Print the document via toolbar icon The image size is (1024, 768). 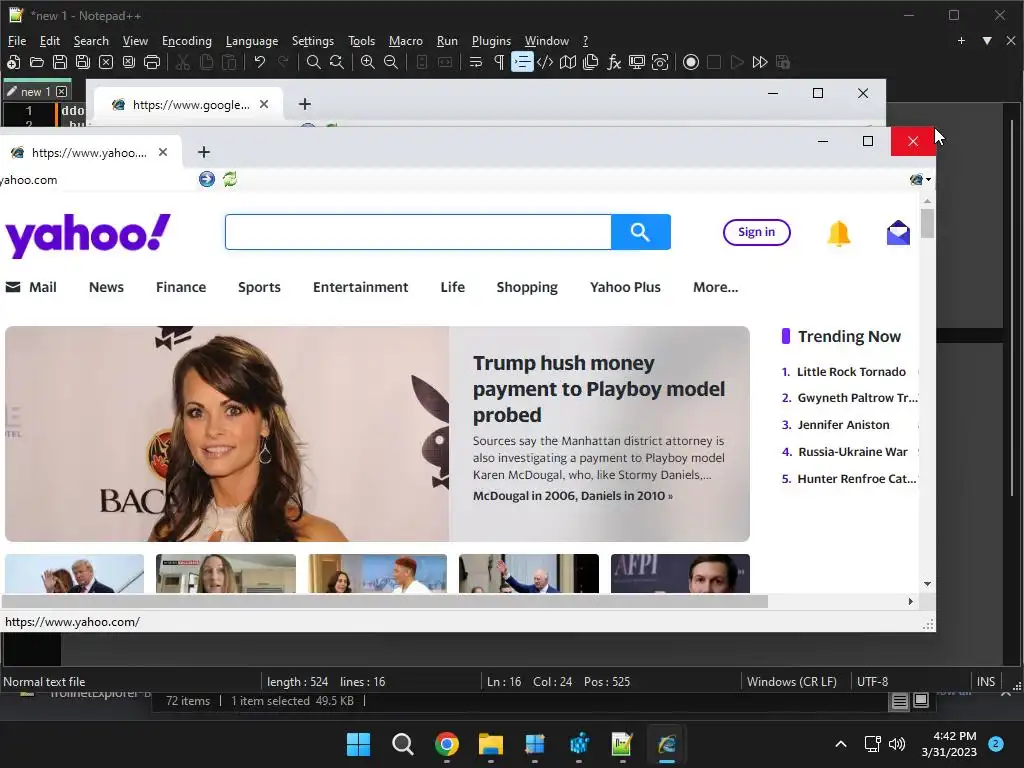coord(152,62)
